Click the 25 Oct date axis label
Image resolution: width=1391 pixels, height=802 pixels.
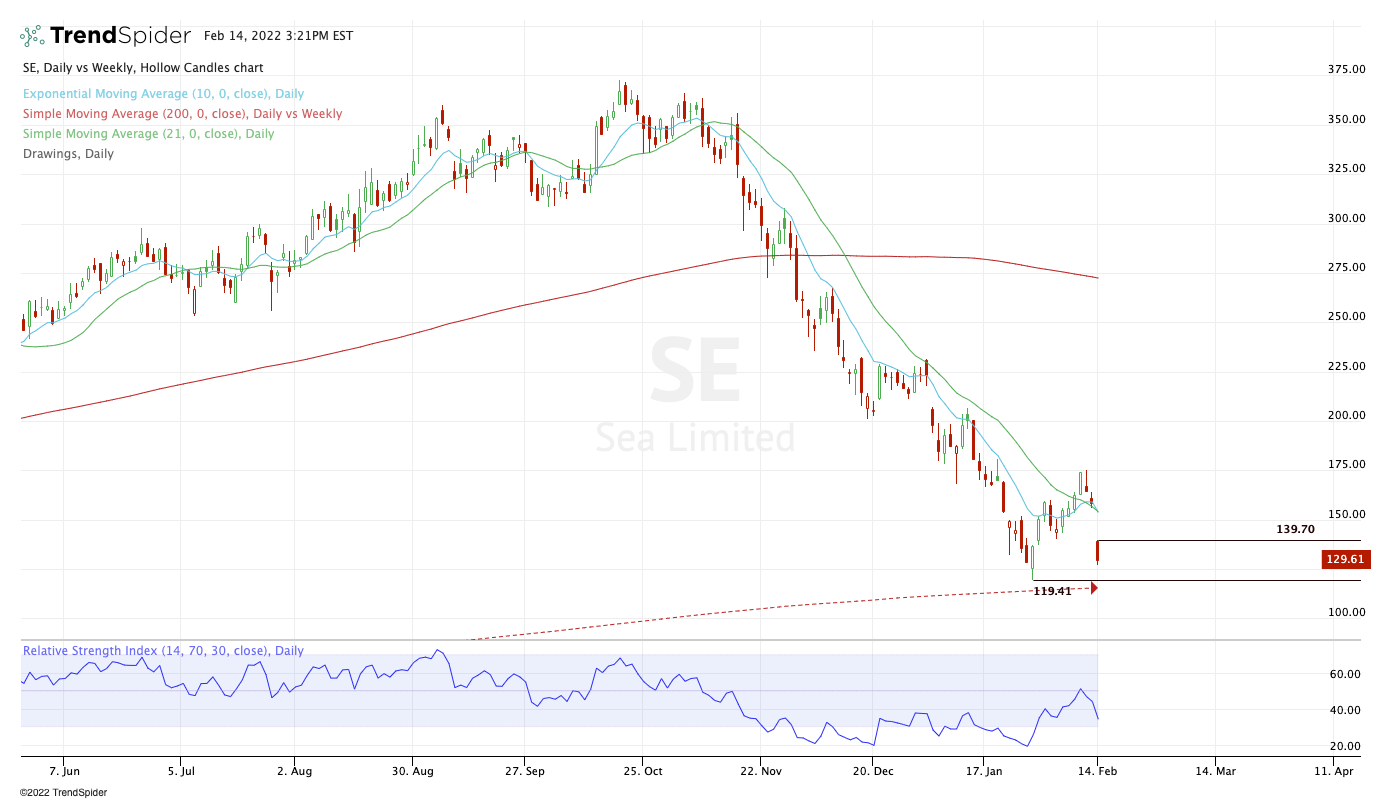pyautogui.click(x=641, y=772)
